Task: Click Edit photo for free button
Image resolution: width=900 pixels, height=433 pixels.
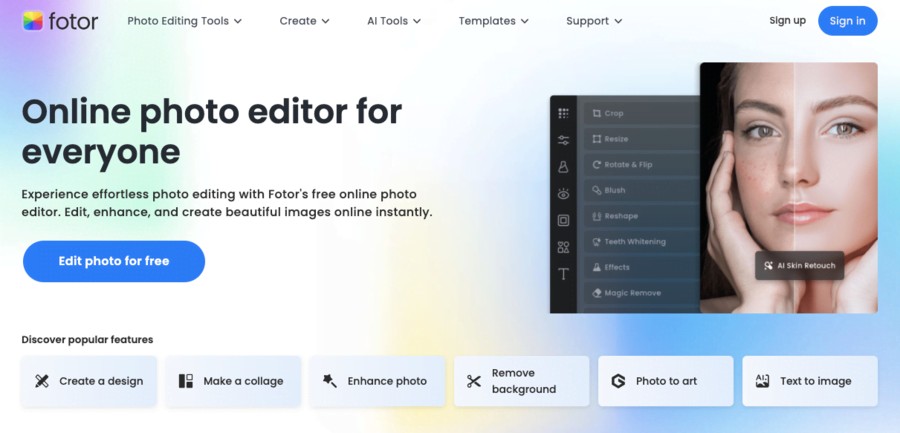Action: point(114,261)
